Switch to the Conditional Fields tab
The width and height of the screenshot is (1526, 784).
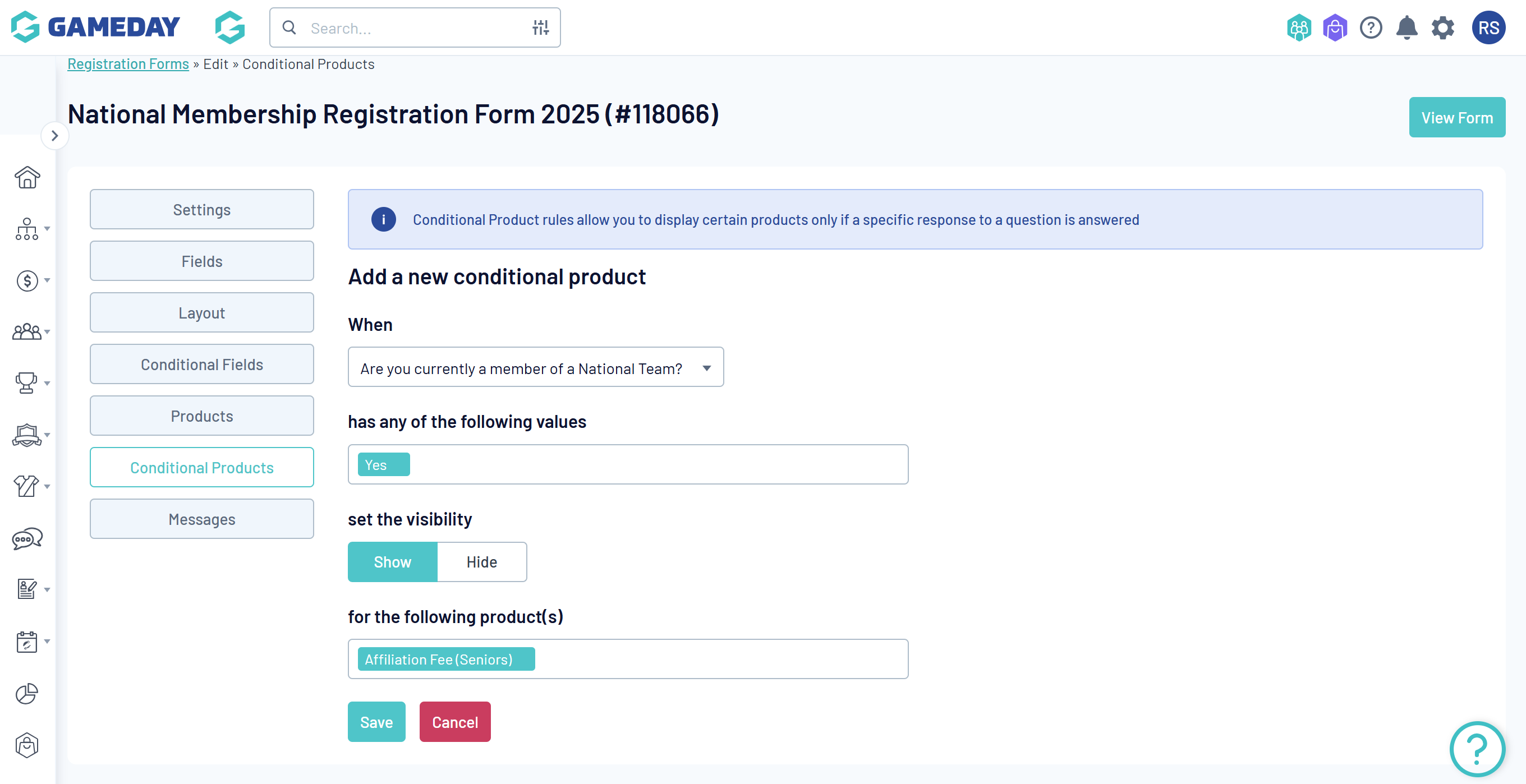(201, 364)
